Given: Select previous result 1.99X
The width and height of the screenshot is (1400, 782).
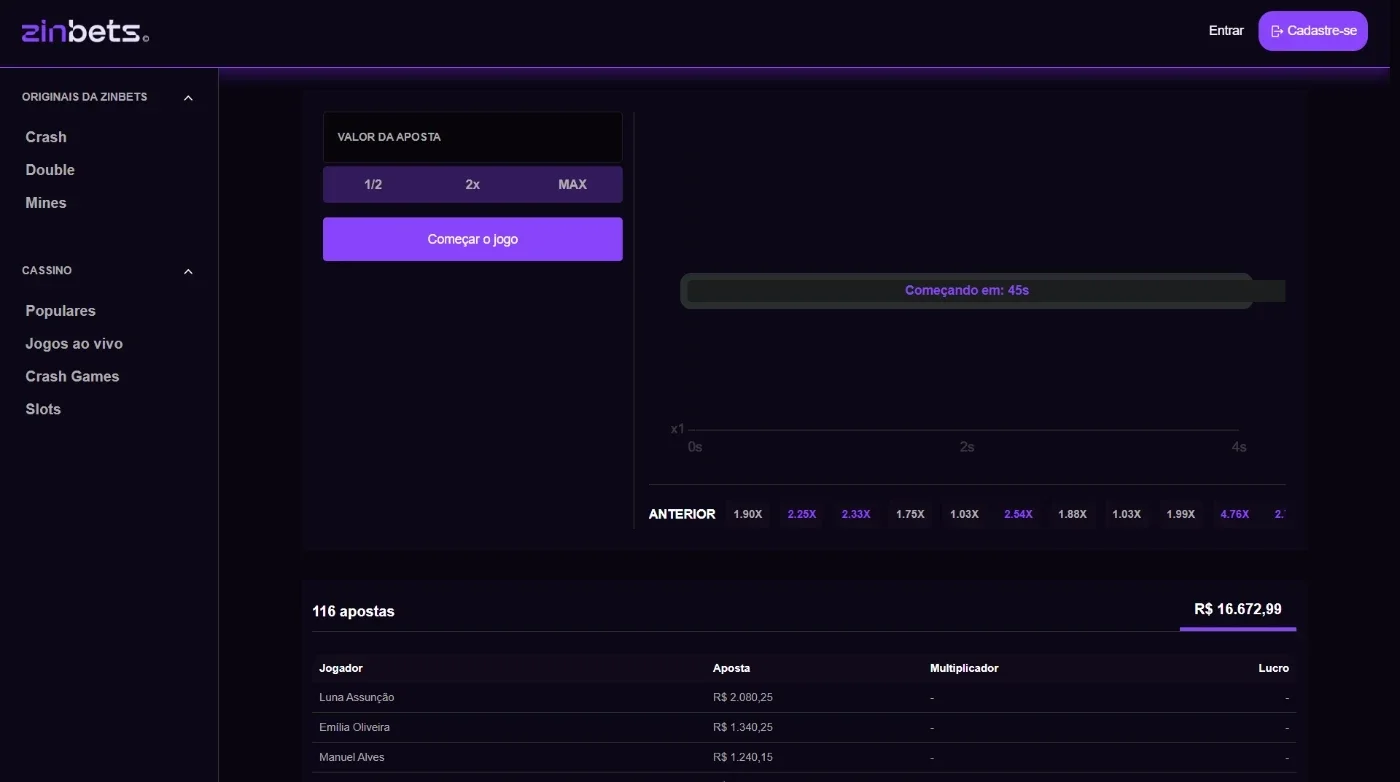Looking at the screenshot, I should tap(1180, 514).
